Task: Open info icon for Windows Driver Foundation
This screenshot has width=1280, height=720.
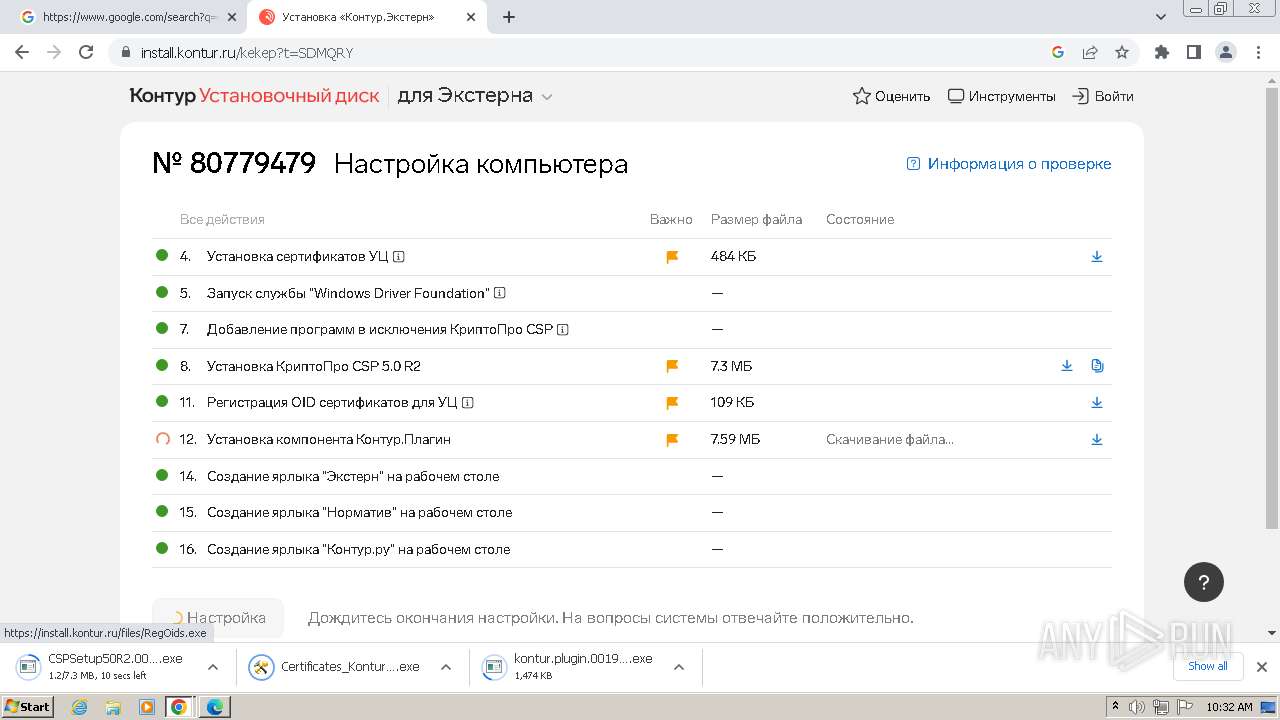Action: click(500, 293)
